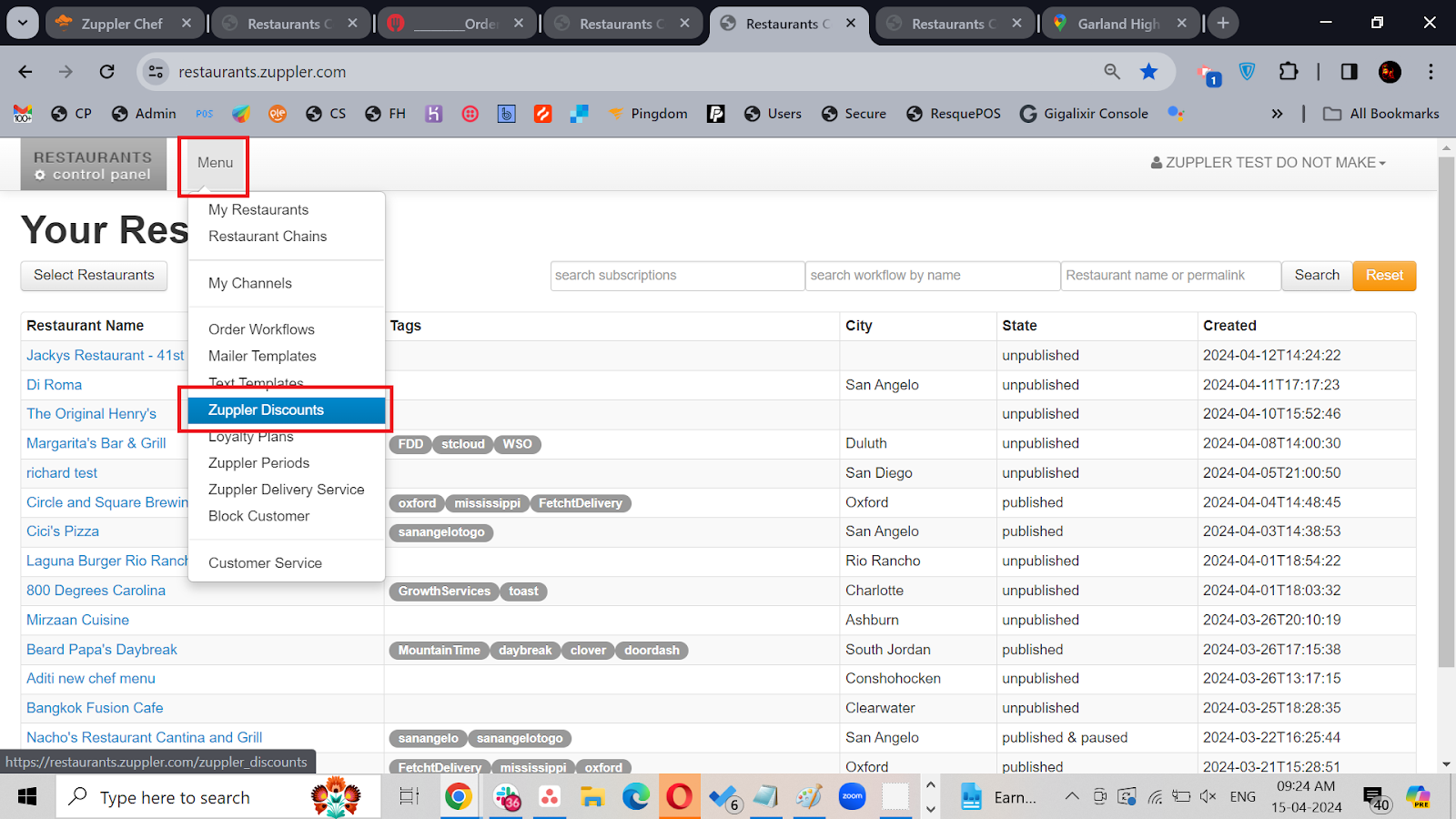Viewport: 1456px width, 819px height.
Task: Expand the ZUPPLER TEST DO NOT MAKE dropdown
Action: tap(1269, 163)
